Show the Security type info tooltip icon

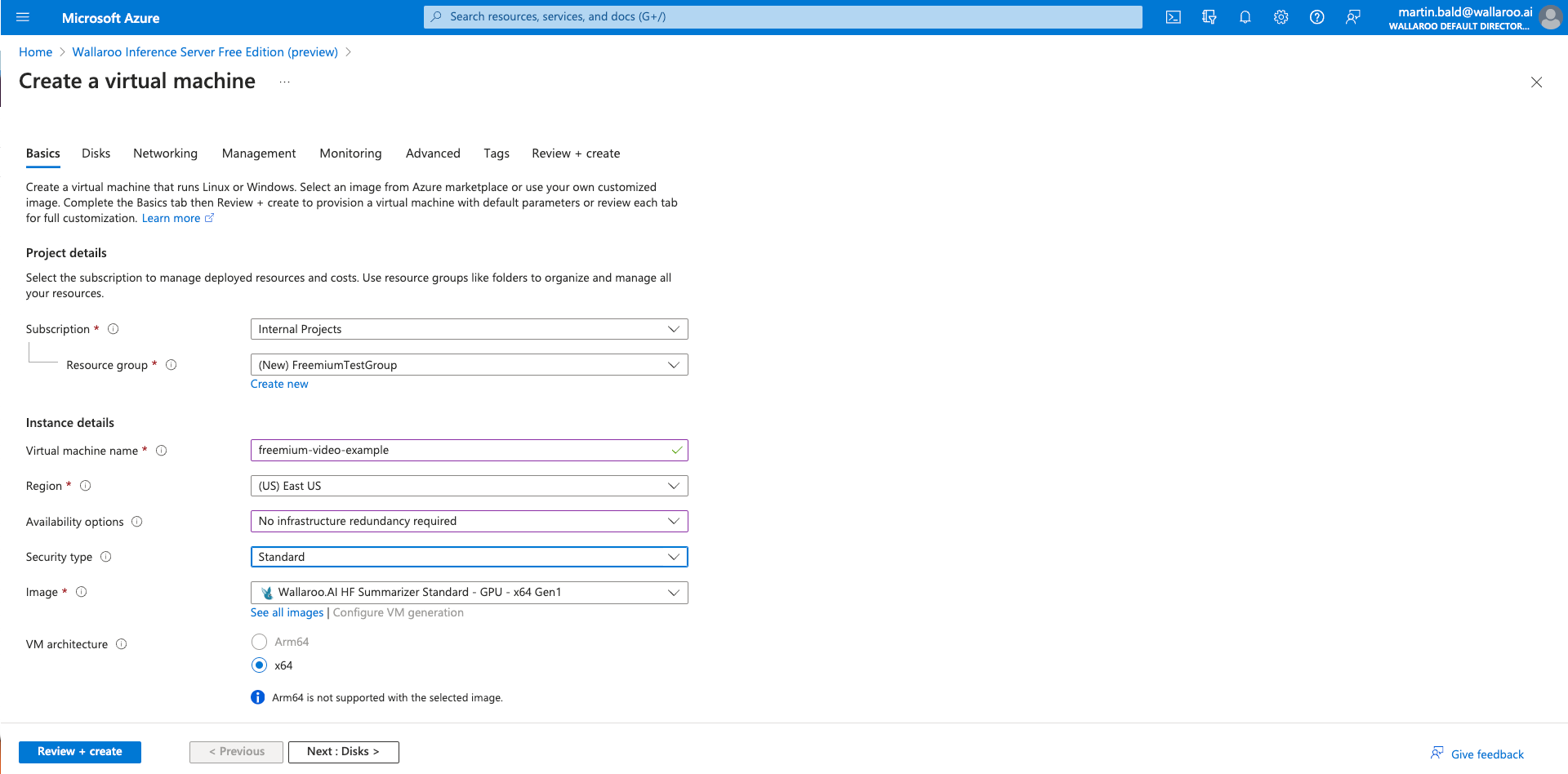[x=106, y=556]
